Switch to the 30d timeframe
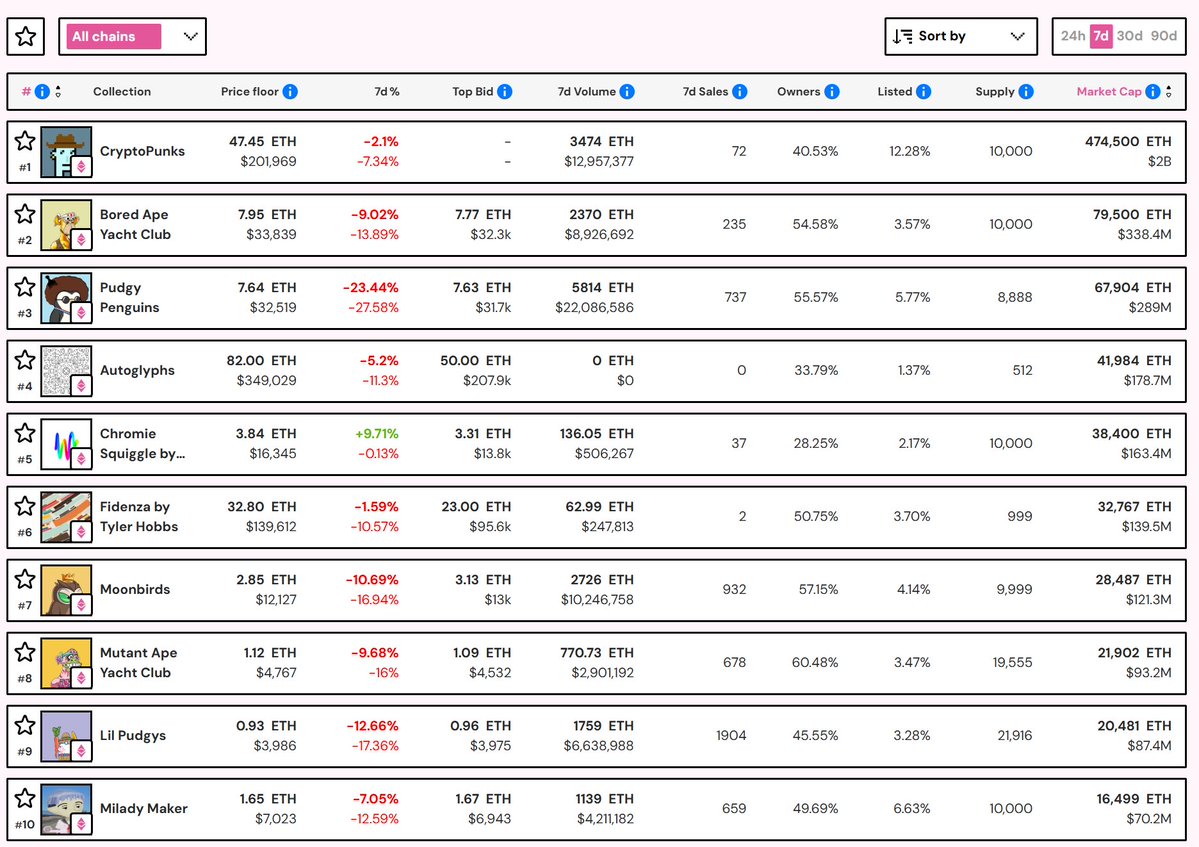Image resolution: width=1199 pixels, height=847 pixels. point(1129,36)
